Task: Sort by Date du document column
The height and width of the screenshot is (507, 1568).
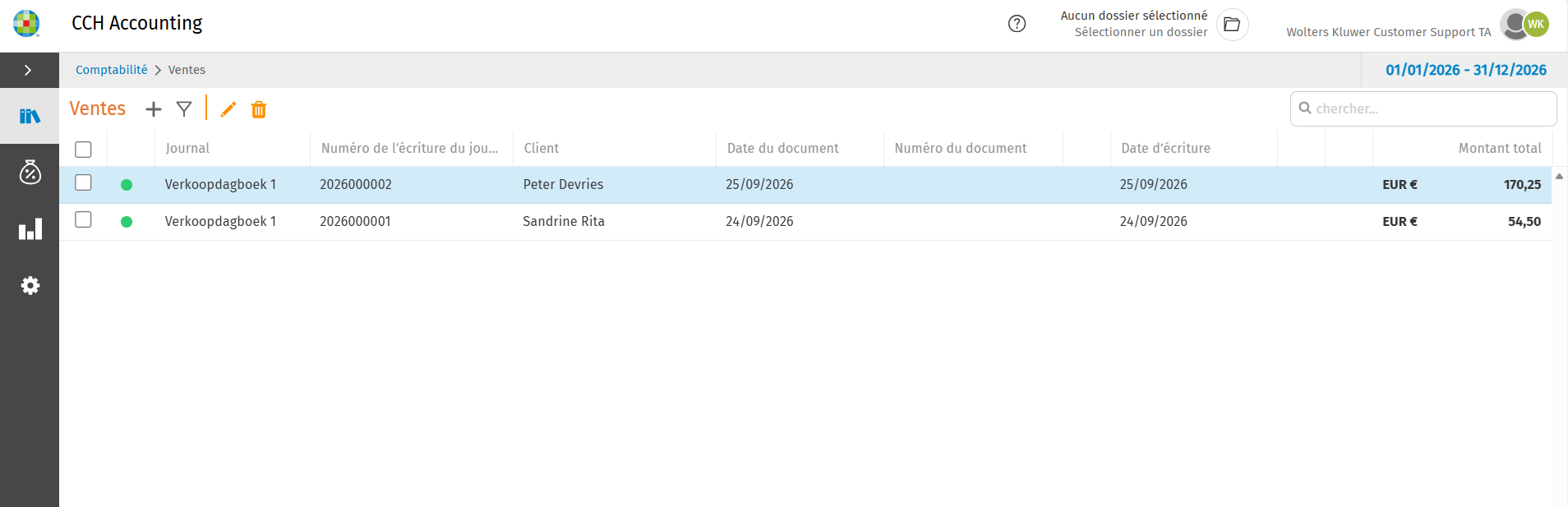Action: point(783,148)
